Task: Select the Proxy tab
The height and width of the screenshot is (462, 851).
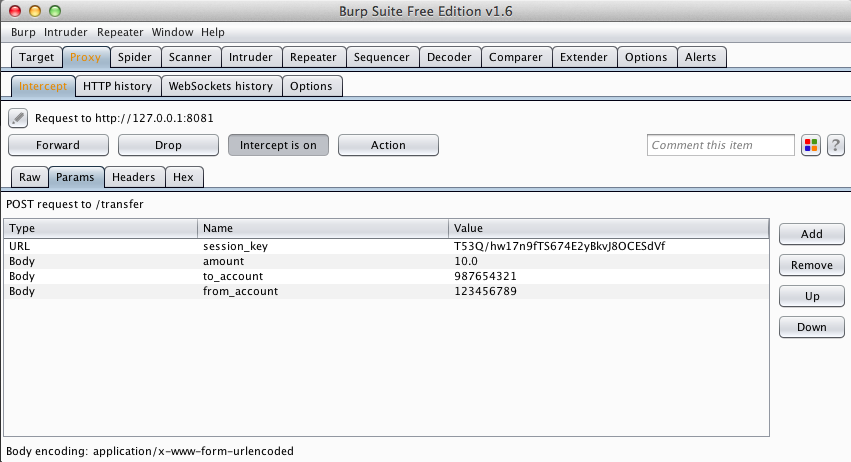Action: click(x=86, y=57)
